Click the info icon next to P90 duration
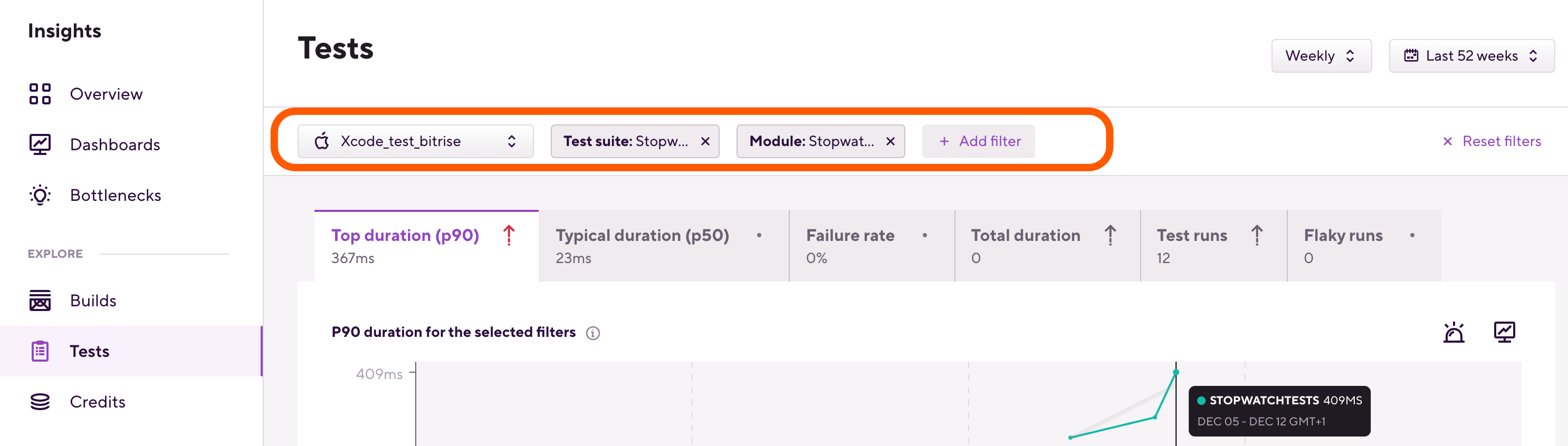This screenshot has width=1568, height=446. coord(593,333)
